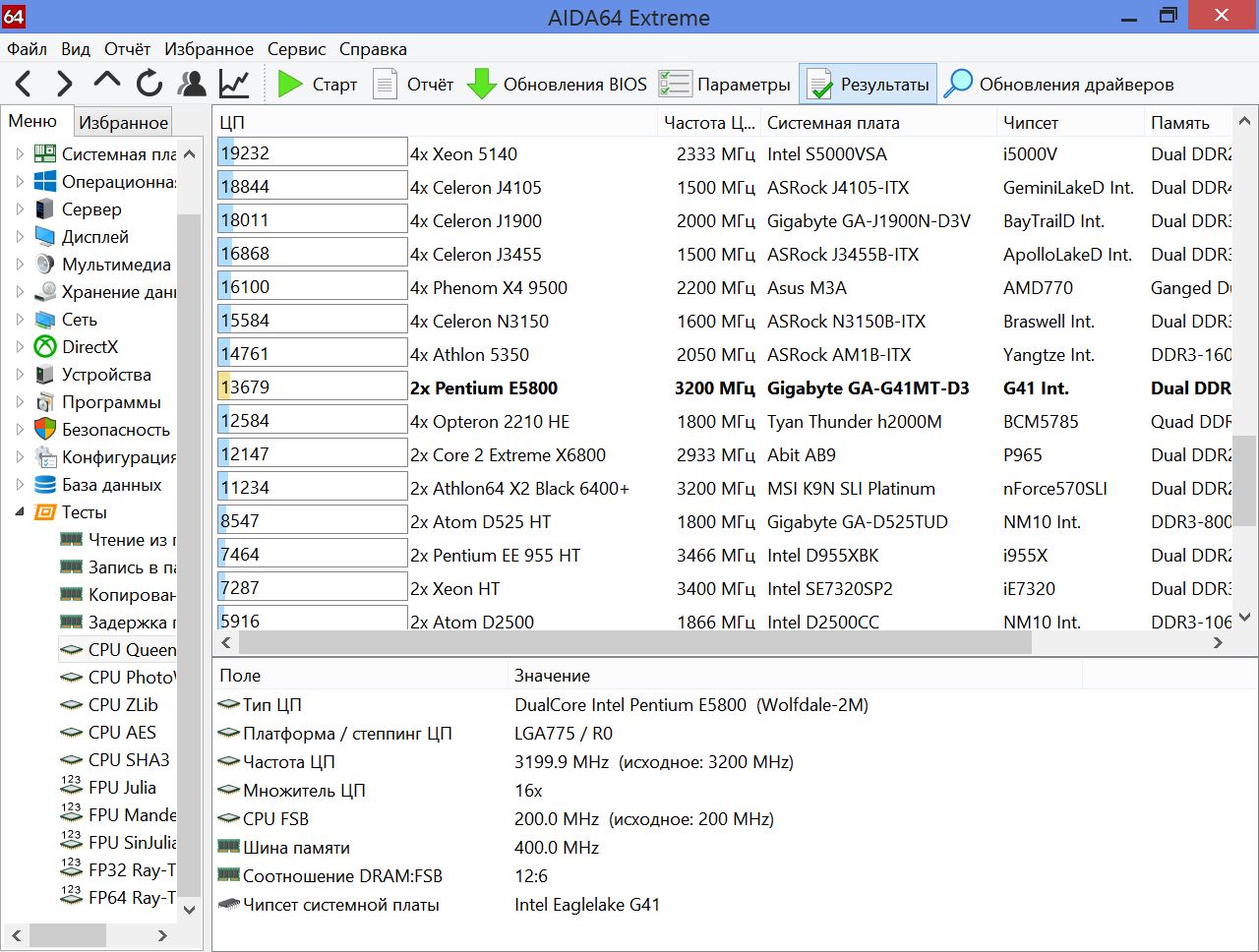Select the 4x Celeron J1900 result row

pyautogui.click(x=723, y=220)
